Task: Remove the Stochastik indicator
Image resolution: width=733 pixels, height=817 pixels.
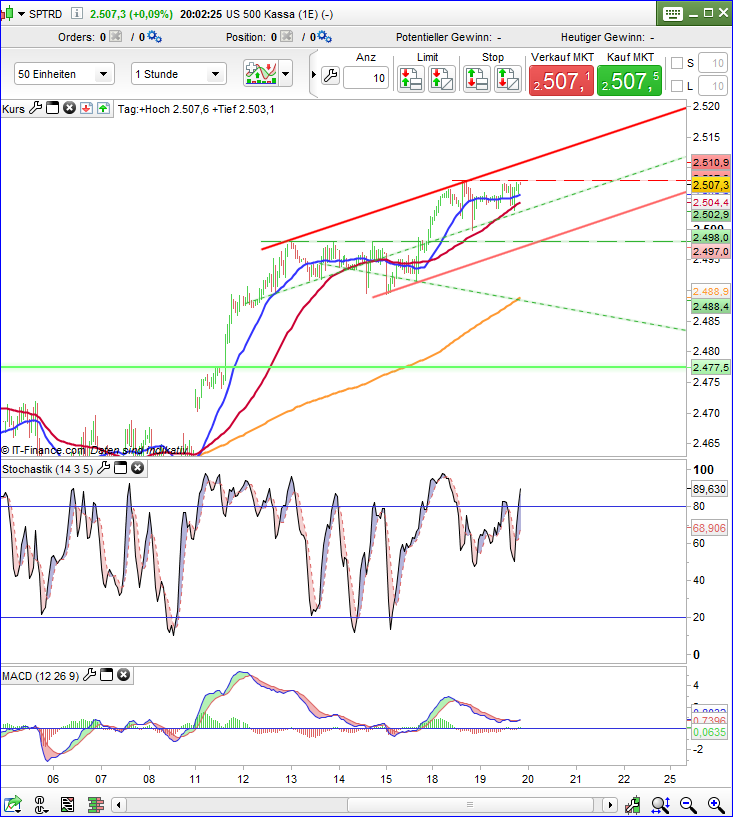Action: (x=138, y=468)
